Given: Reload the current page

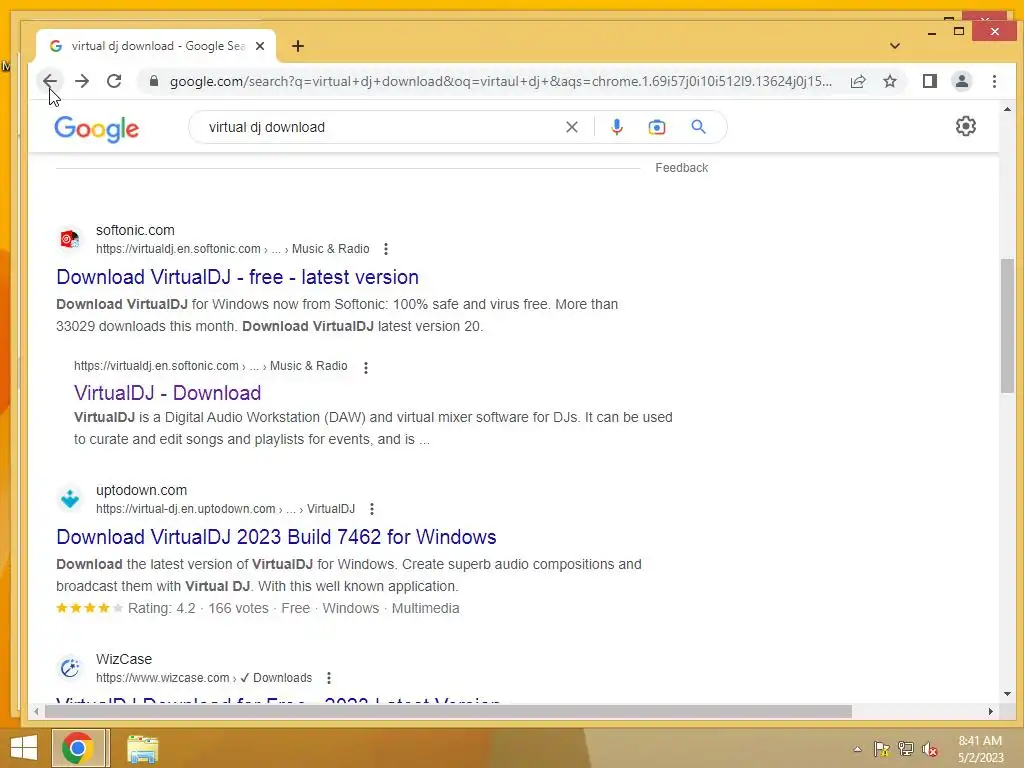Looking at the screenshot, I should [x=114, y=81].
